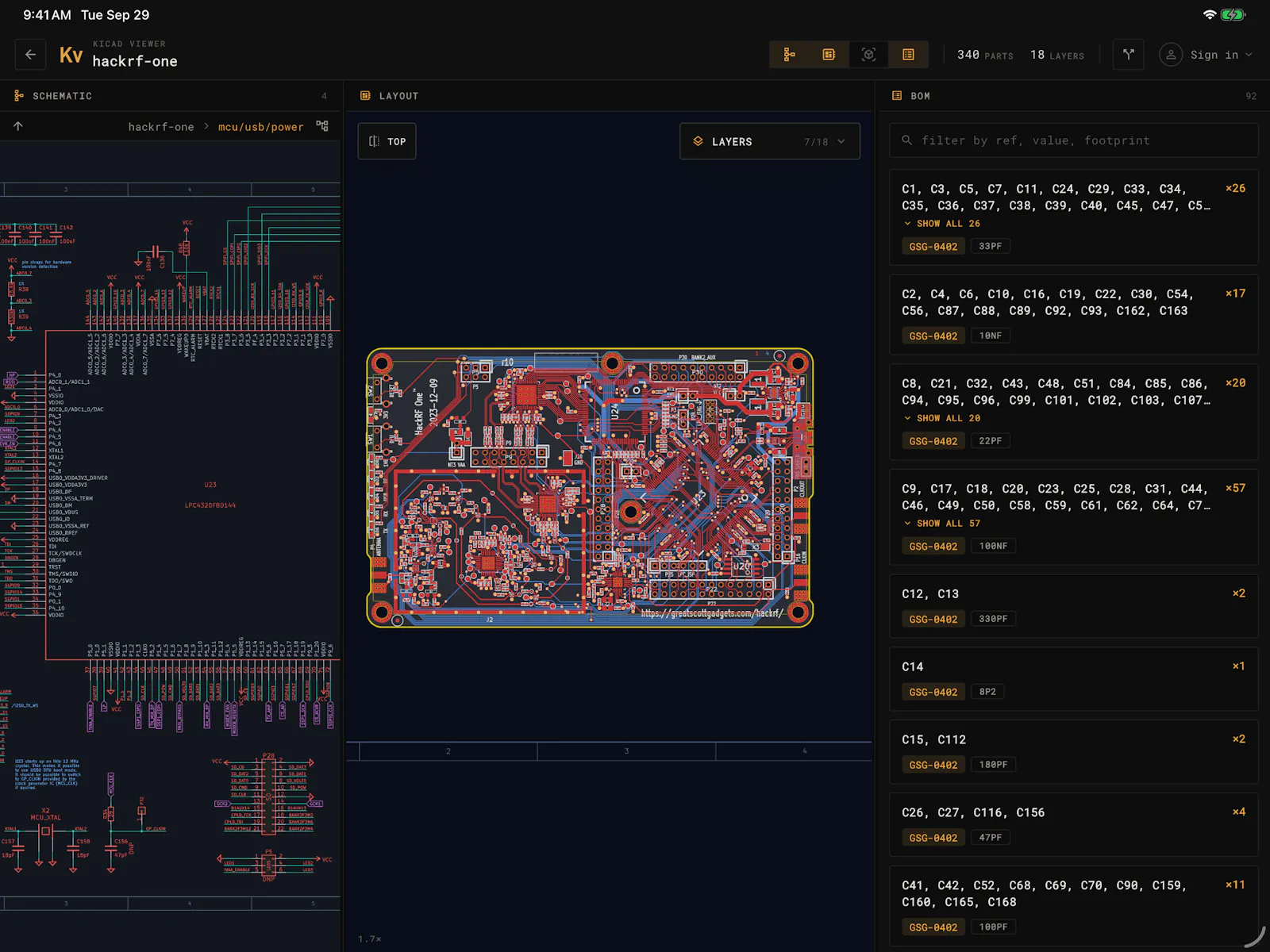
Task: Click the BOM panel header icon
Action: (897, 96)
